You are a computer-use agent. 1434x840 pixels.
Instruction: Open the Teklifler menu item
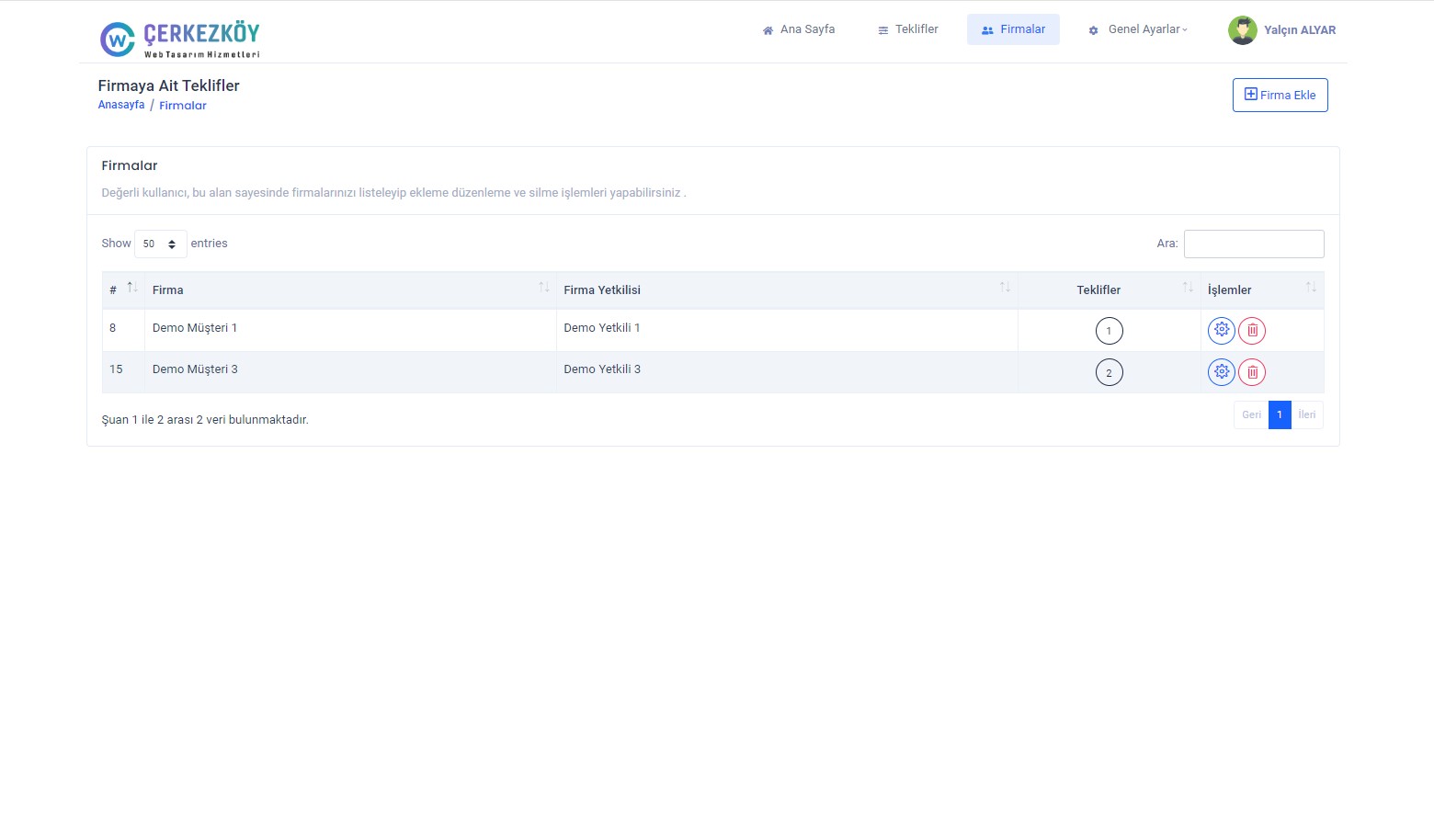tap(908, 29)
